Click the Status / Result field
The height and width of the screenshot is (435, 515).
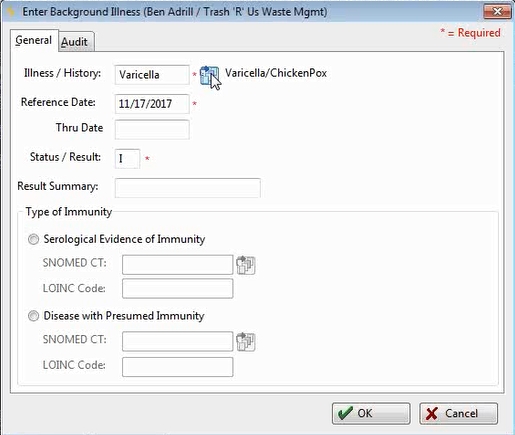[x=127, y=159]
